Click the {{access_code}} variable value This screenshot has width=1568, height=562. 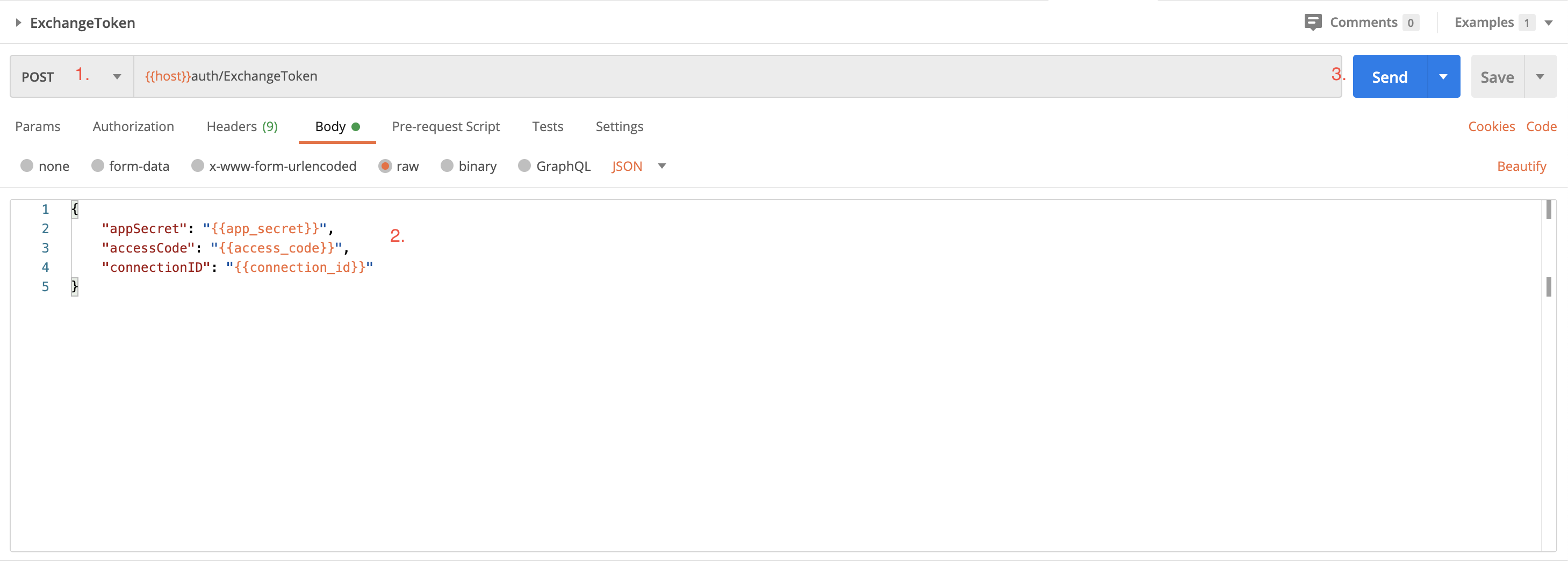(276, 248)
